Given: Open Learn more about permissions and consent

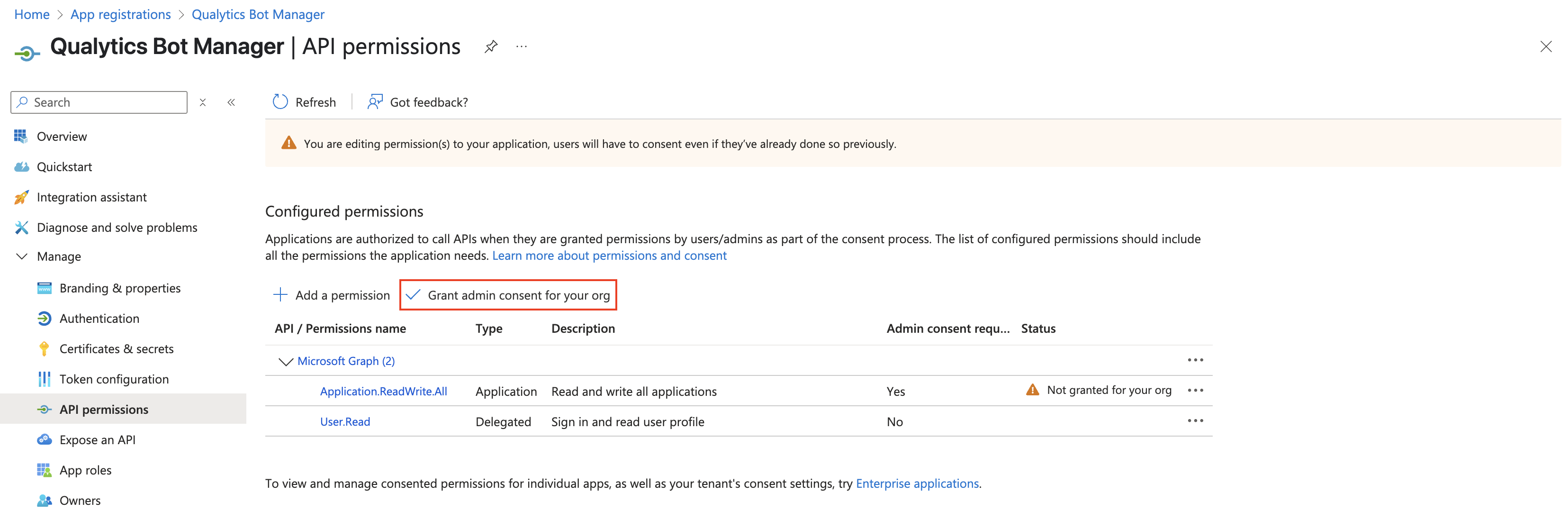Looking at the screenshot, I should click(x=609, y=256).
